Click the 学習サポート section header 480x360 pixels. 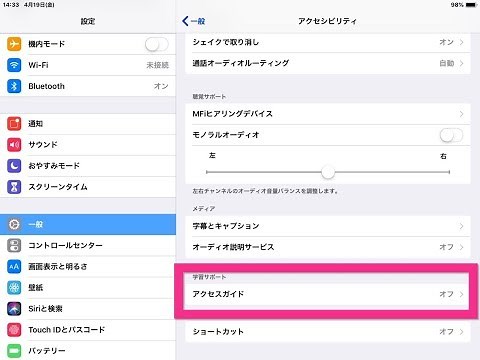click(x=209, y=277)
